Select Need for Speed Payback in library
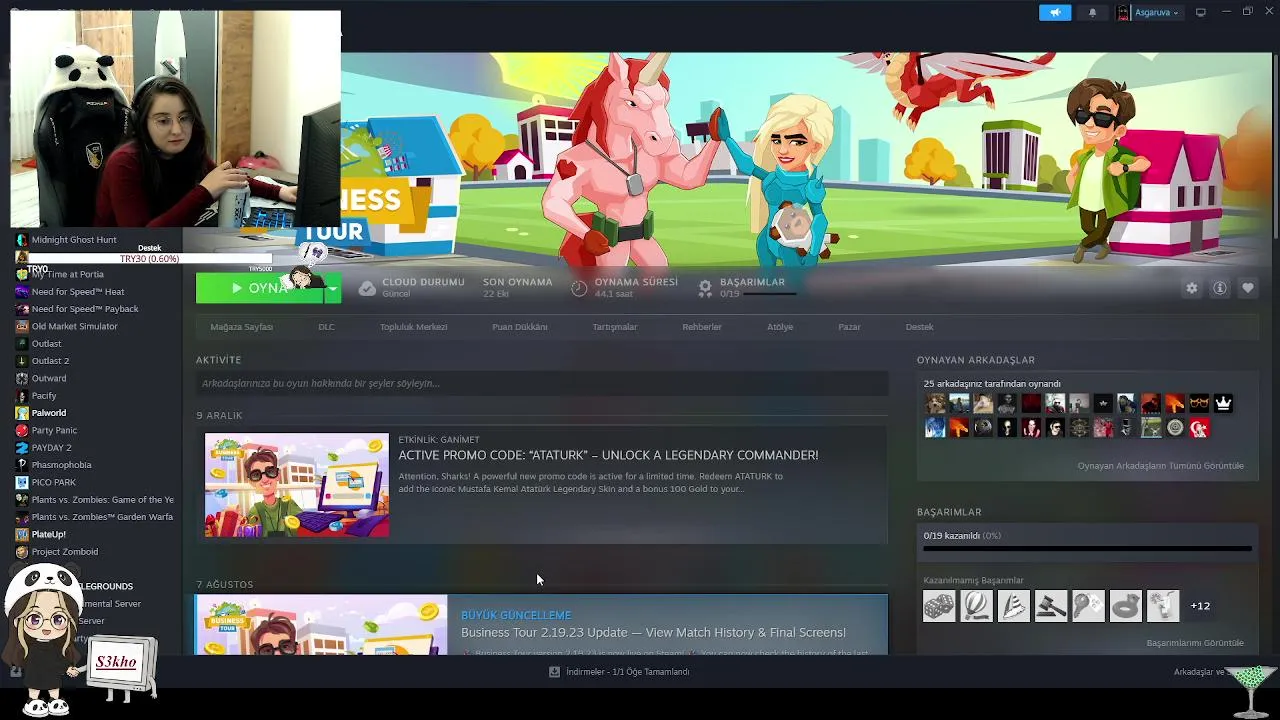Image resolution: width=1280 pixels, height=720 pixels. [x=85, y=309]
